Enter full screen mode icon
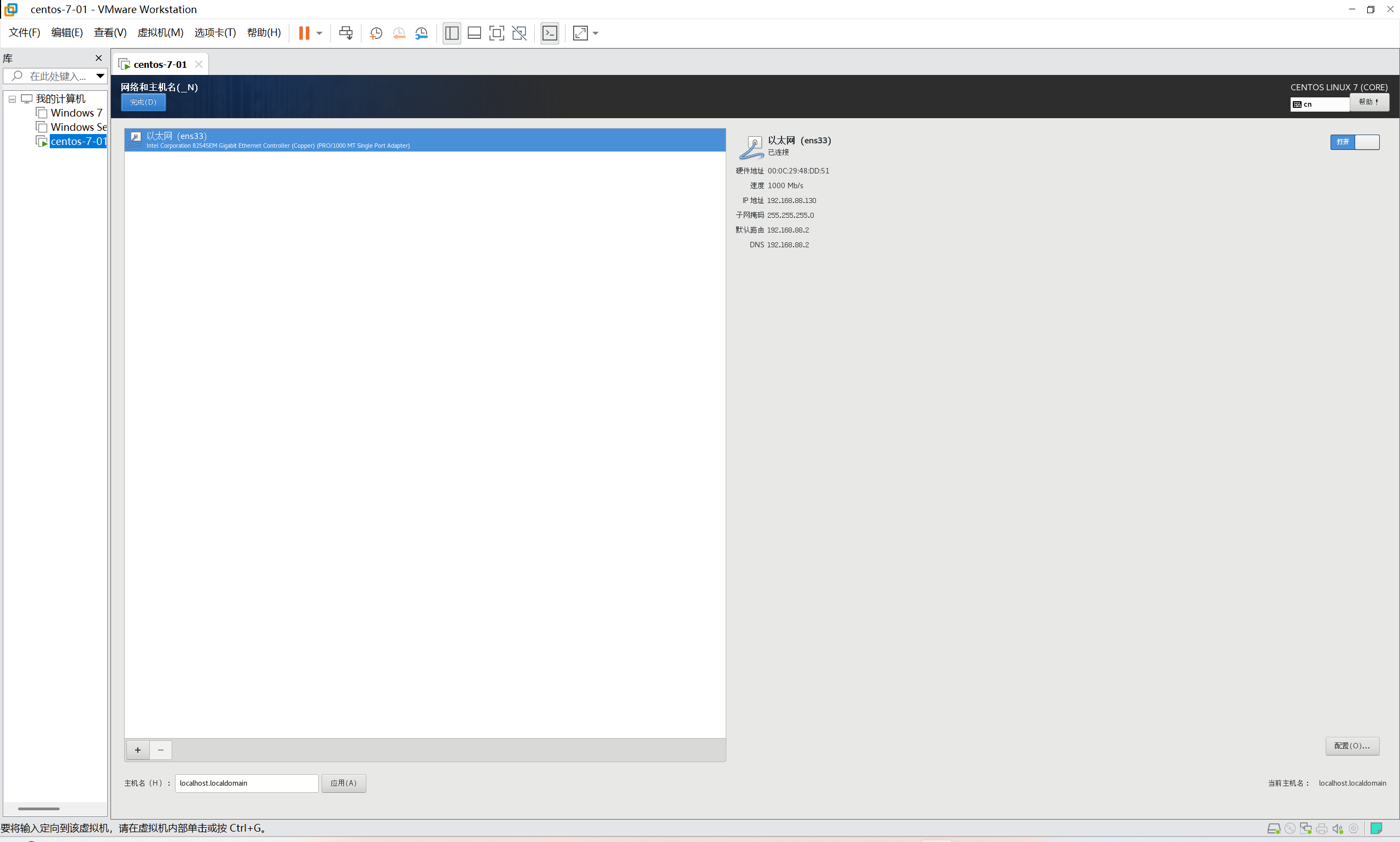The height and width of the screenshot is (842, 1400). pos(496,33)
